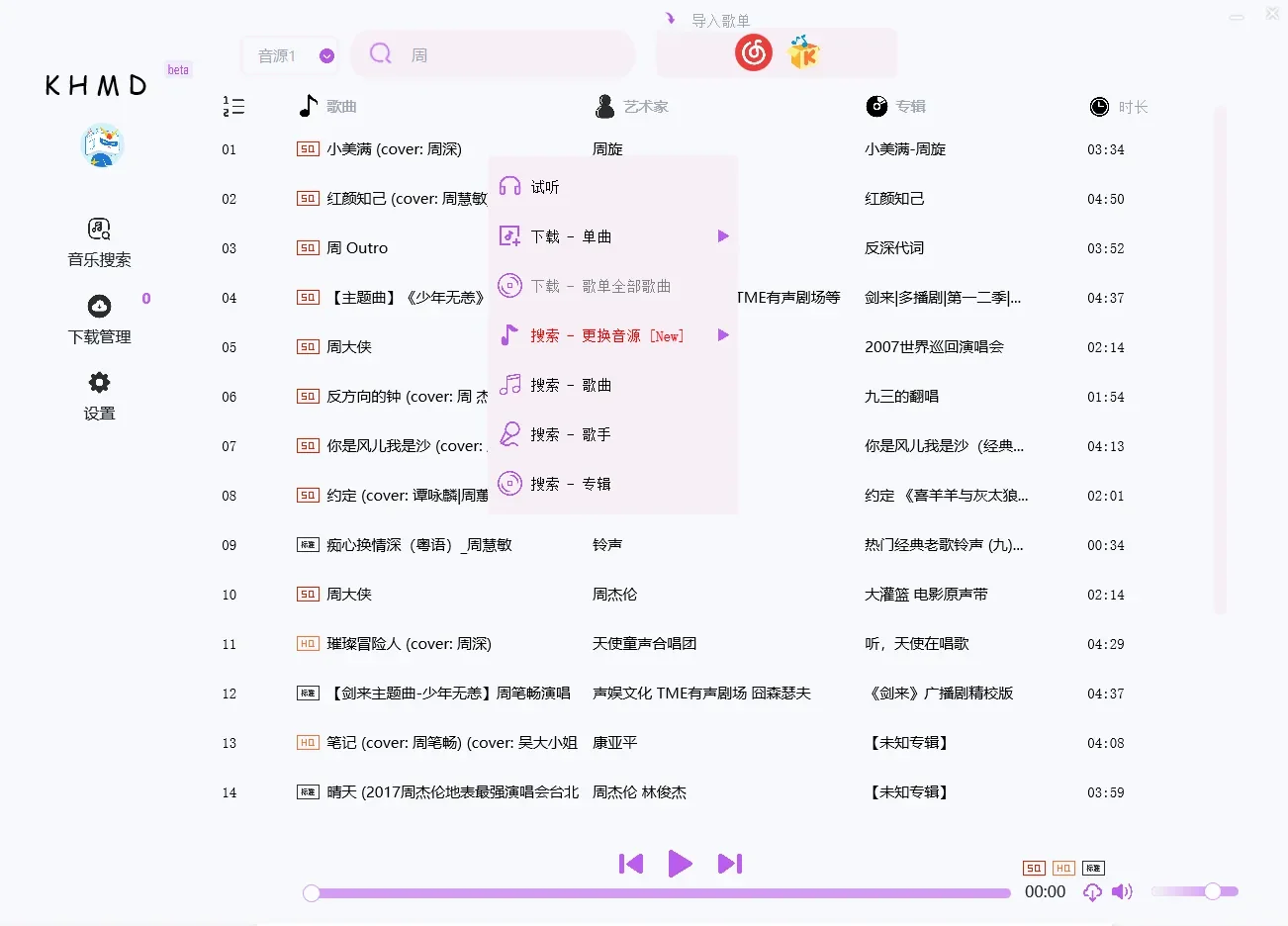
Task: Open the 音源1 source dropdown
Action: click(290, 54)
